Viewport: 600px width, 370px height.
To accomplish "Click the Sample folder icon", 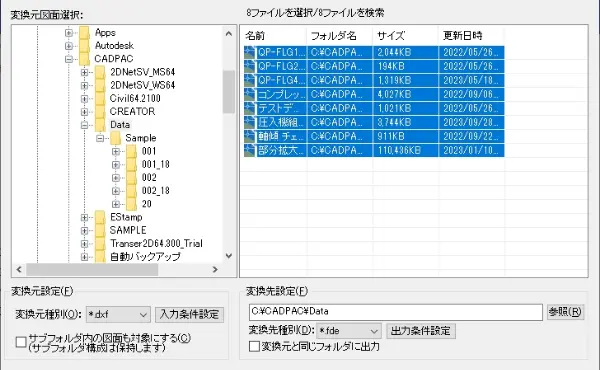I will click(116, 138).
